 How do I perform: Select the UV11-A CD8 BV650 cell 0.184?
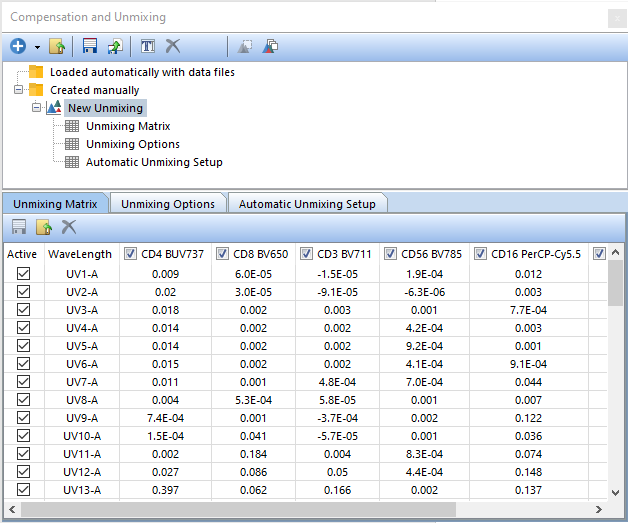(254, 454)
